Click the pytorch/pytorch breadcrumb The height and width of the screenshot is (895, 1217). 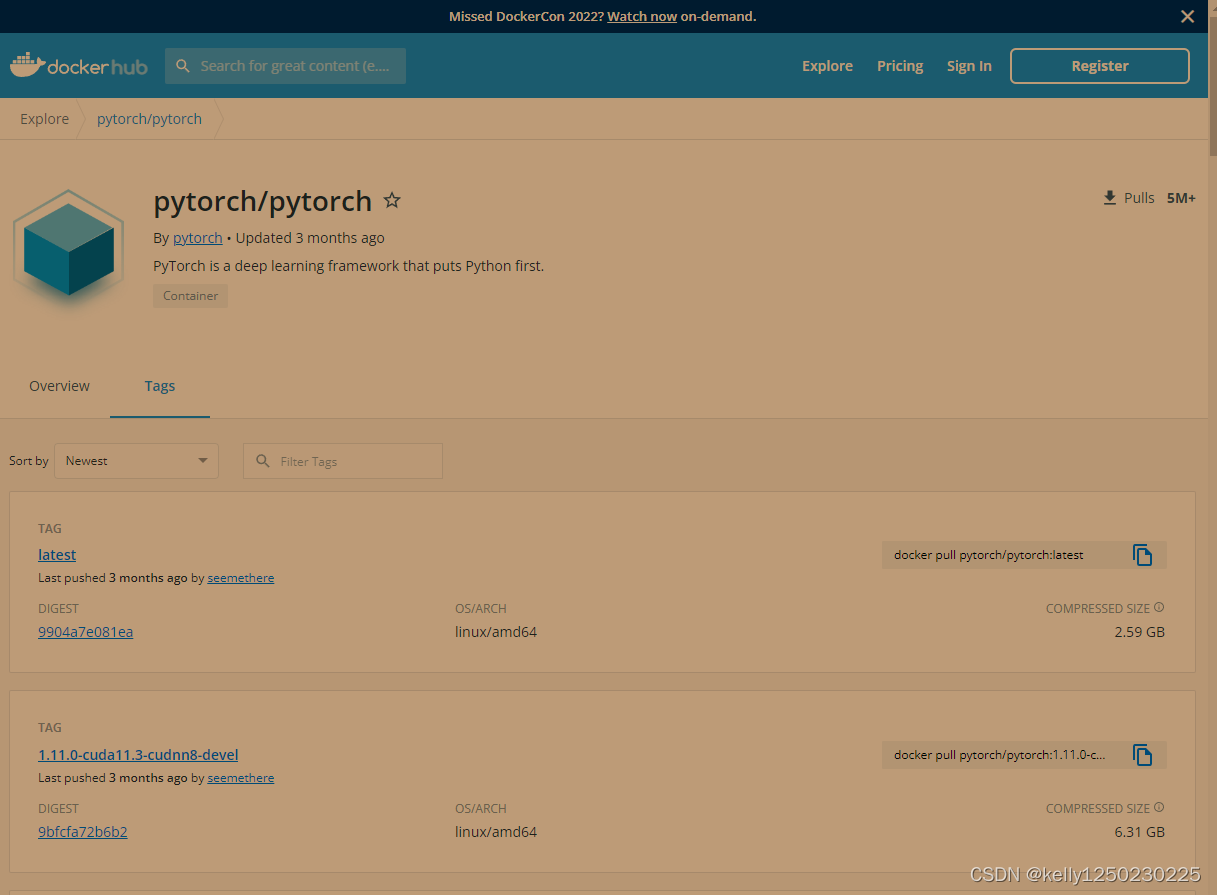149,119
